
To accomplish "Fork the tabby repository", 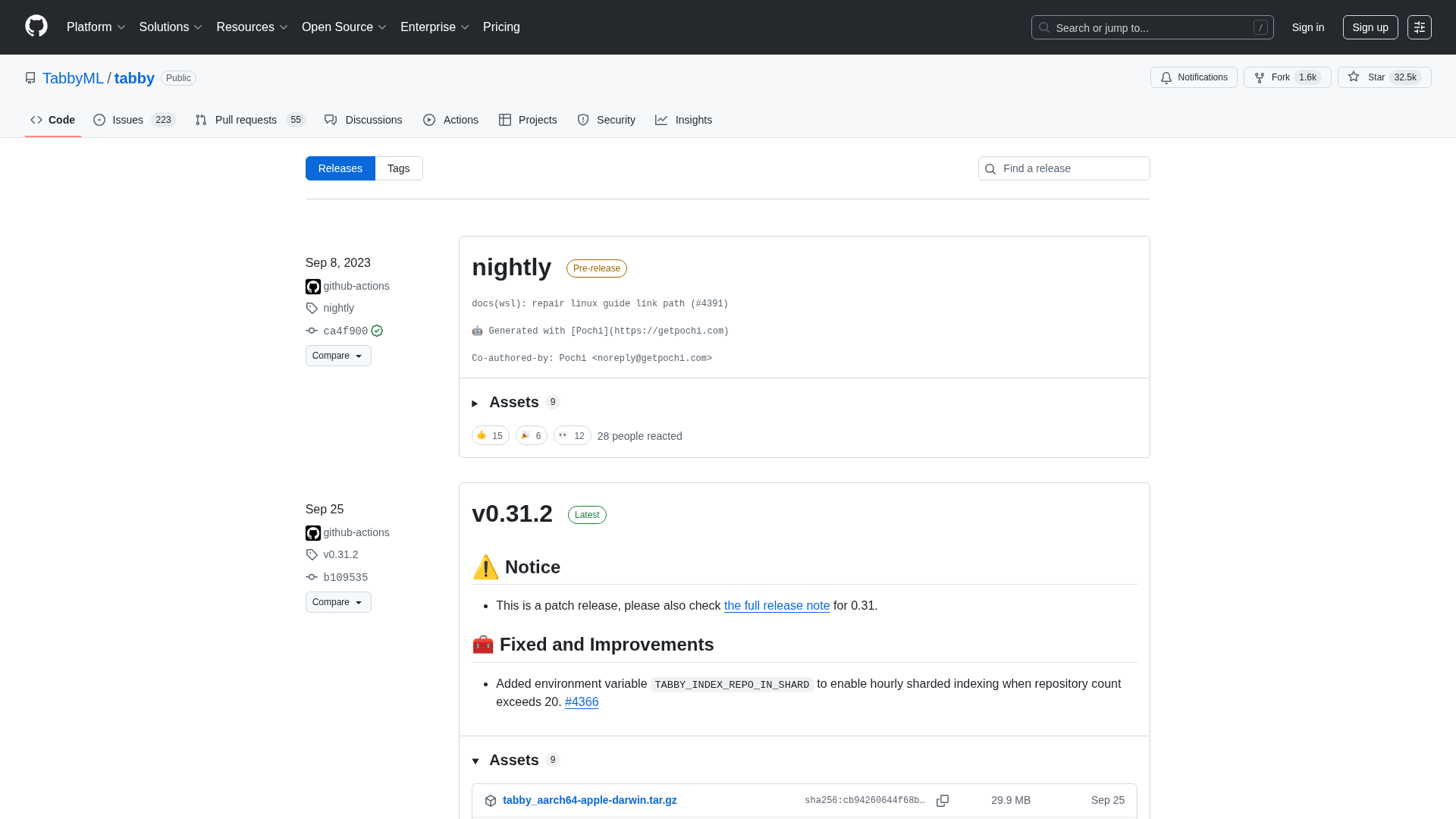I will (1287, 77).
